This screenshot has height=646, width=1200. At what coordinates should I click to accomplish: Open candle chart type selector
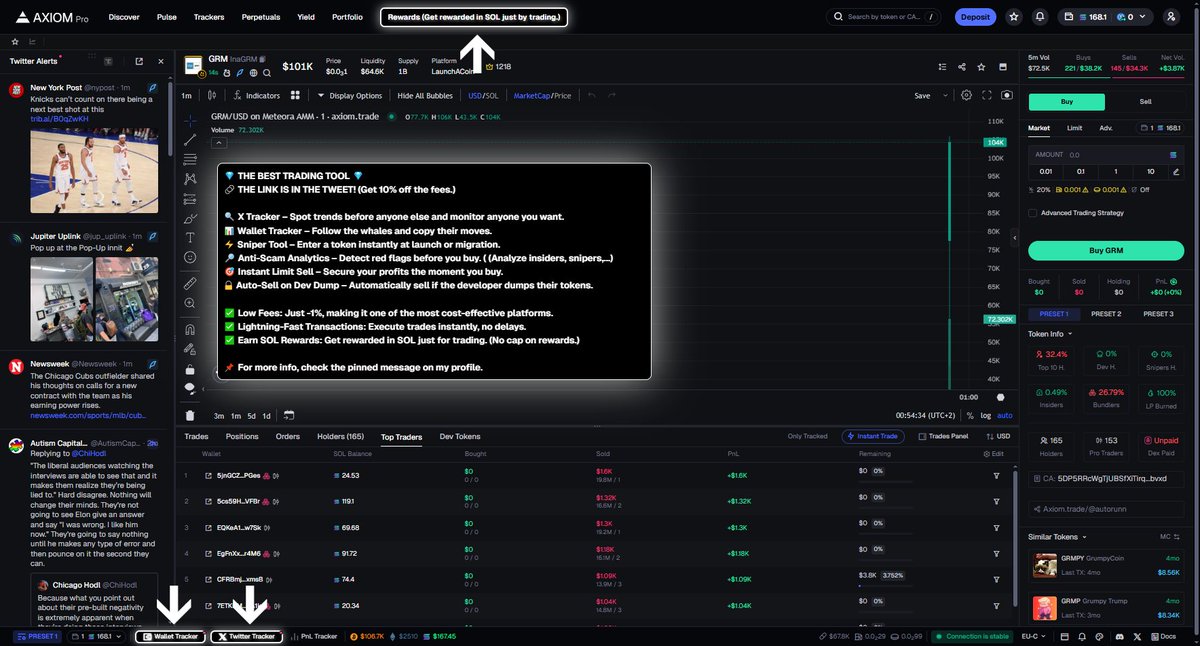tap(212, 96)
